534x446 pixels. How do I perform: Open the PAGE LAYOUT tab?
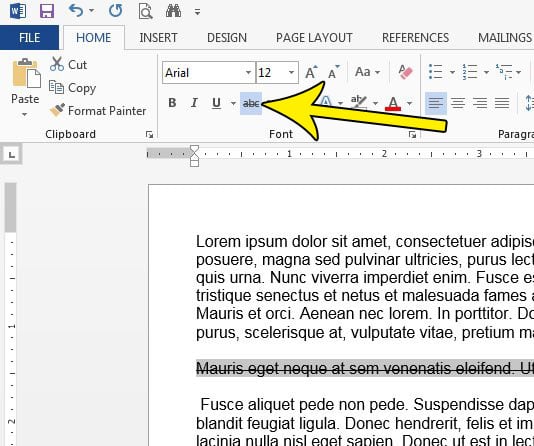pyautogui.click(x=314, y=37)
